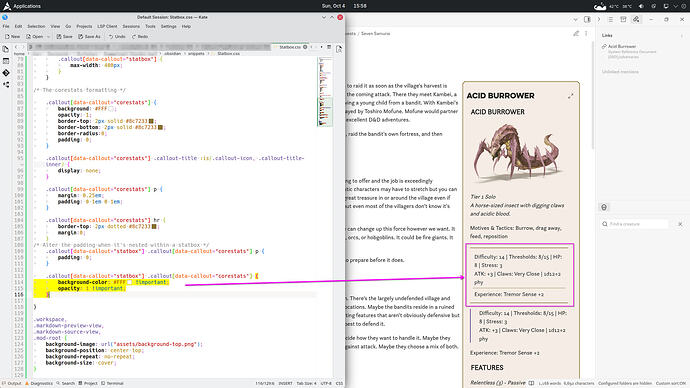This screenshot has height=388, width=690.
Task: Open the Edit menu in Kate
Action: coord(18,26)
